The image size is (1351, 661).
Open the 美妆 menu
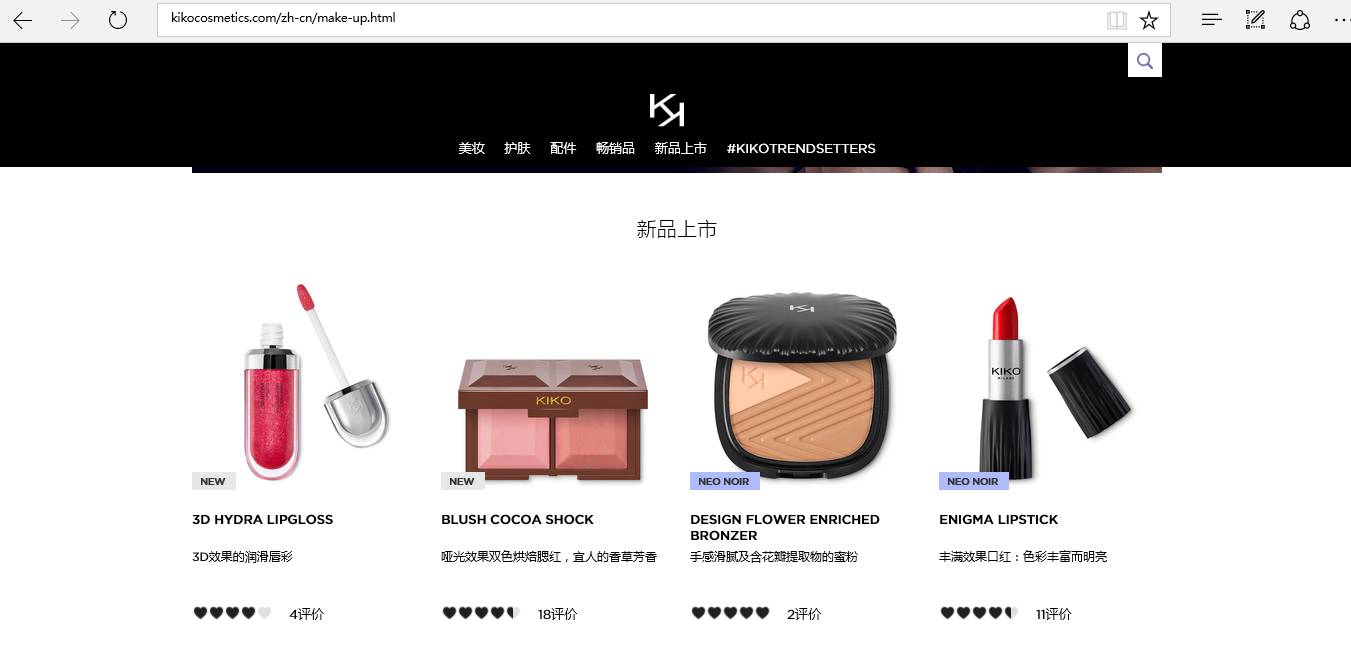(x=472, y=148)
